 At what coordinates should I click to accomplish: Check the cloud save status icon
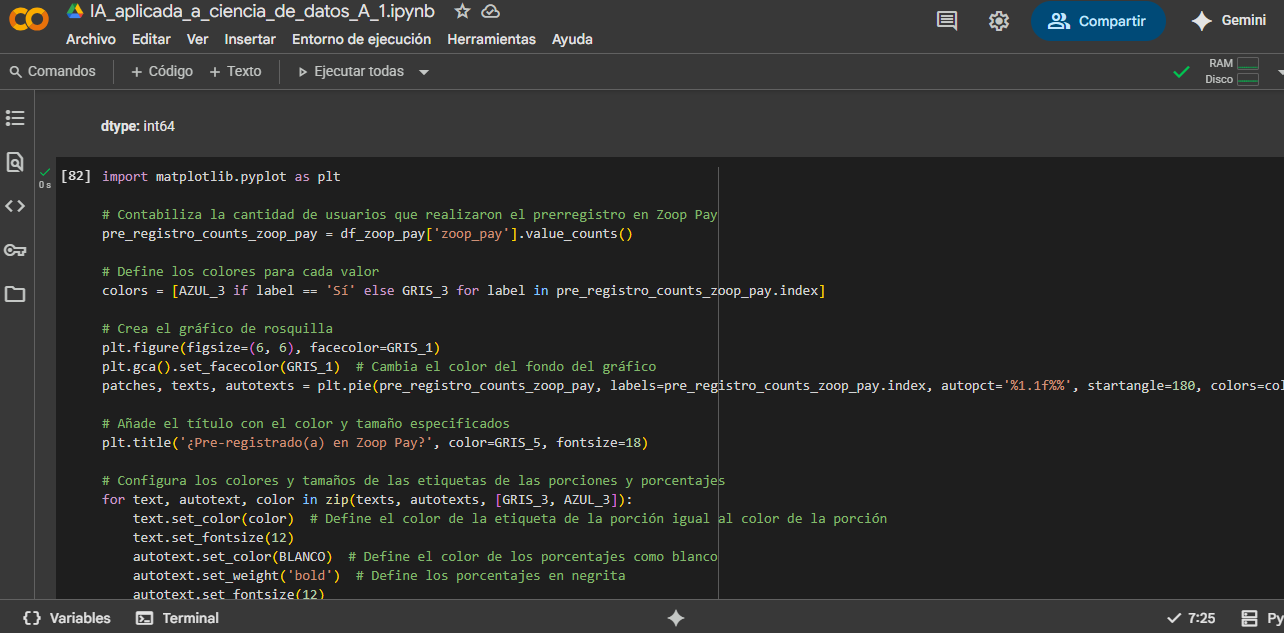point(490,11)
